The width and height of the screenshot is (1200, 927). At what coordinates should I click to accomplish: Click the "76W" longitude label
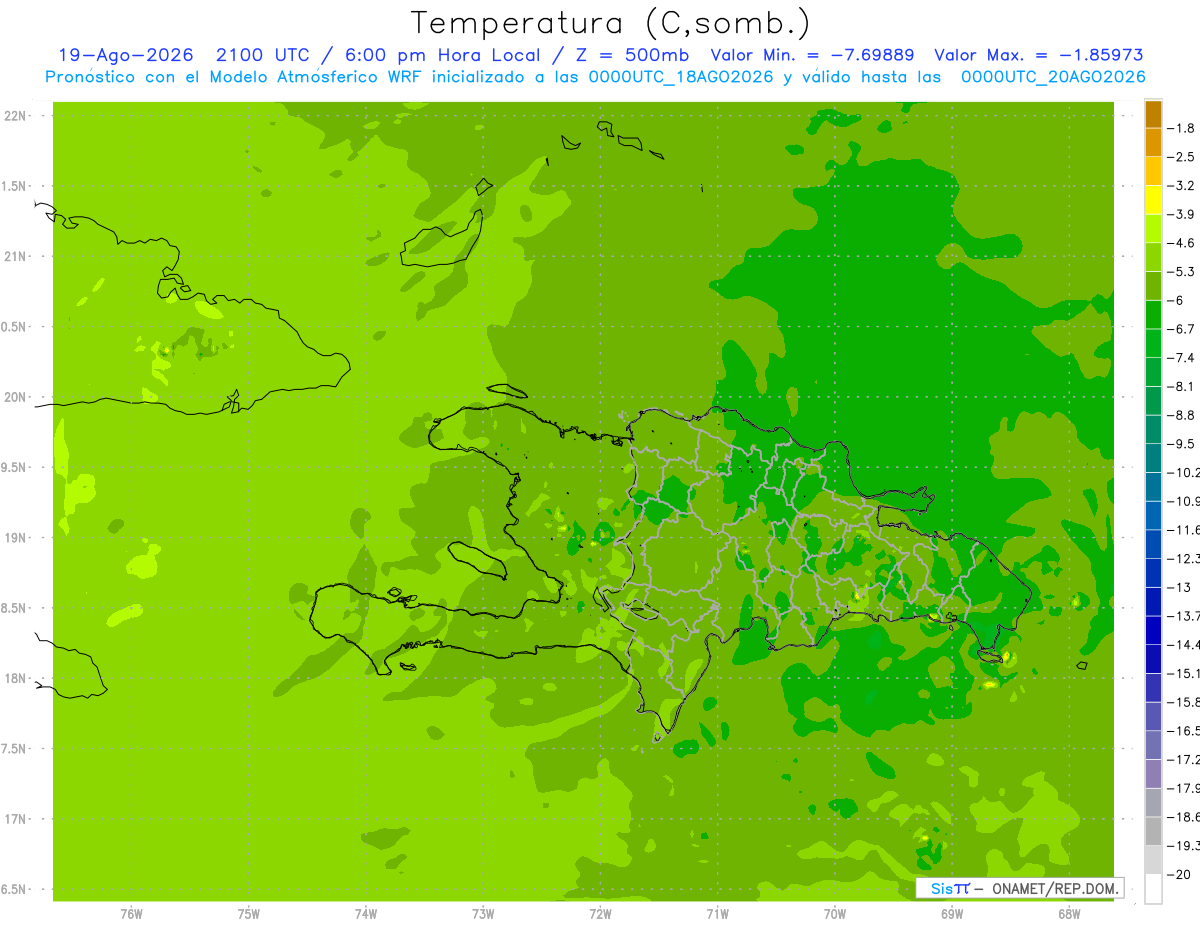[x=132, y=914]
